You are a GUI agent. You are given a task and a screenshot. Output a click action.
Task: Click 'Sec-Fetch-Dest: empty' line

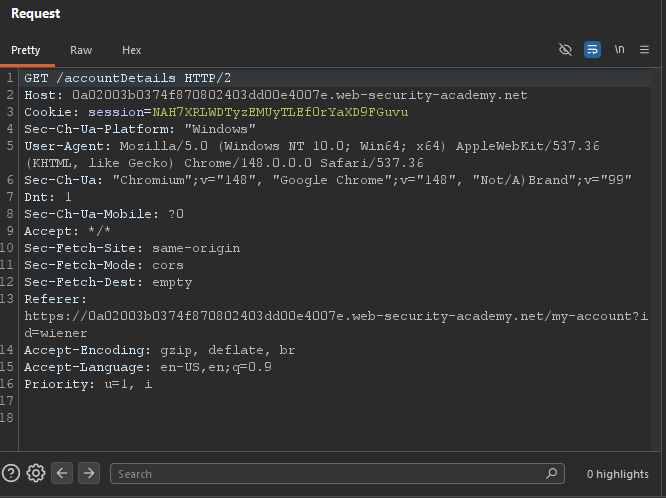108,282
